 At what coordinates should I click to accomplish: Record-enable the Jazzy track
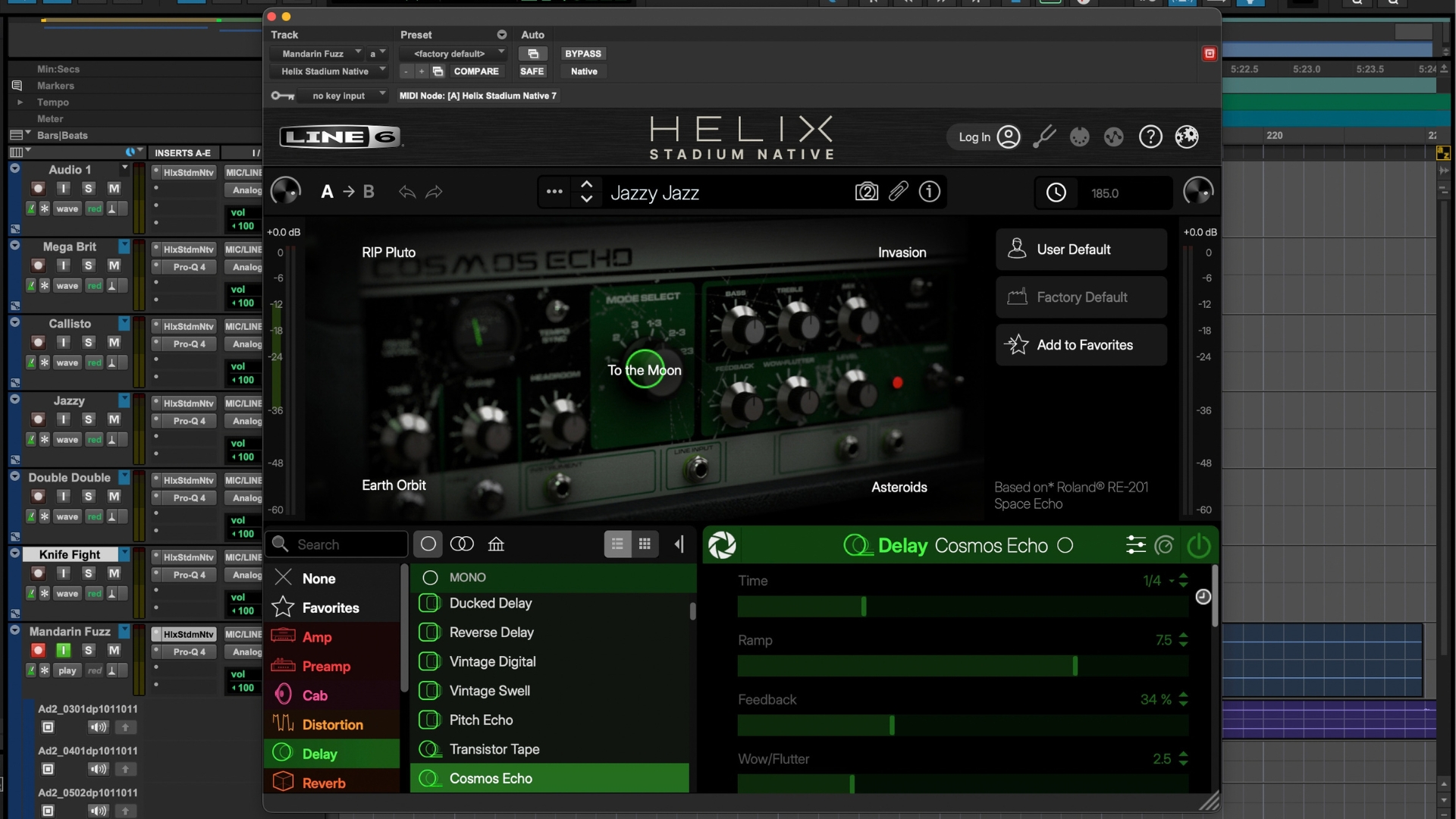(38, 419)
